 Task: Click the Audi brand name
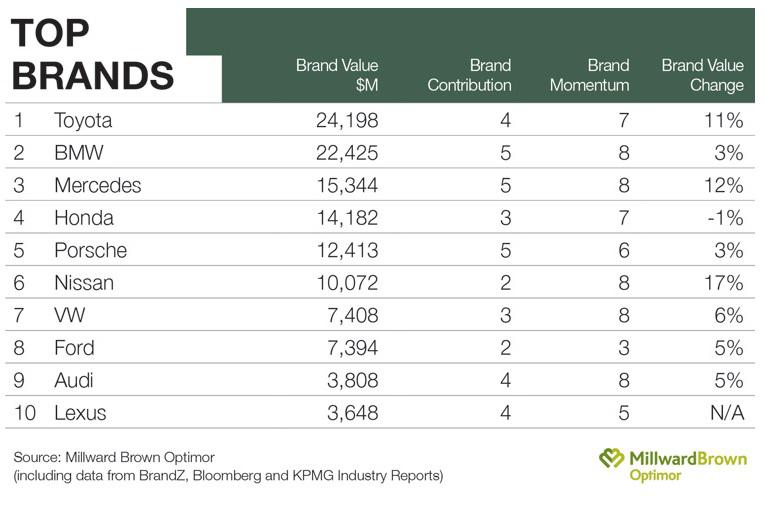75,380
